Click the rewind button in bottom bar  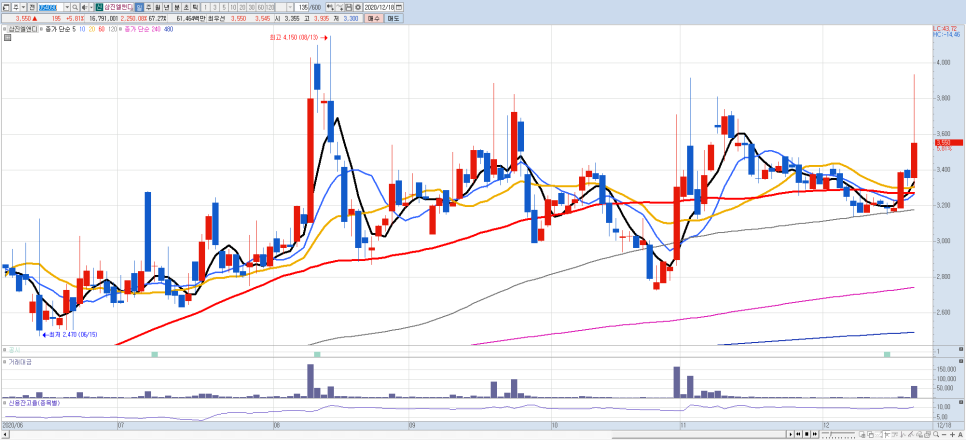798,434
